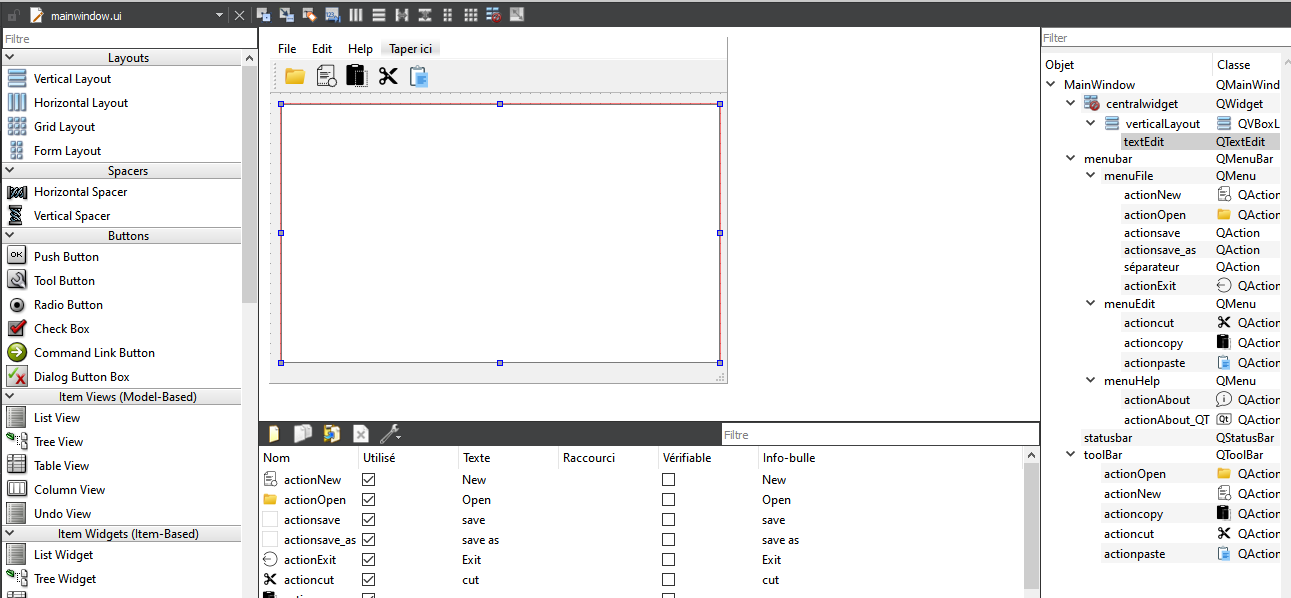The height and width of the screenshot is (598, 1291).
Task: Click the Paste action icon in action editor
Action: click(x=331, y=434)
